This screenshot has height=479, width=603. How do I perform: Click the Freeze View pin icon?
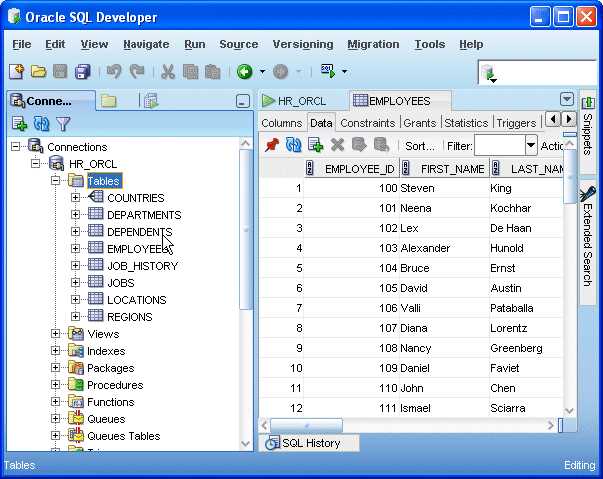coord(272,145)
